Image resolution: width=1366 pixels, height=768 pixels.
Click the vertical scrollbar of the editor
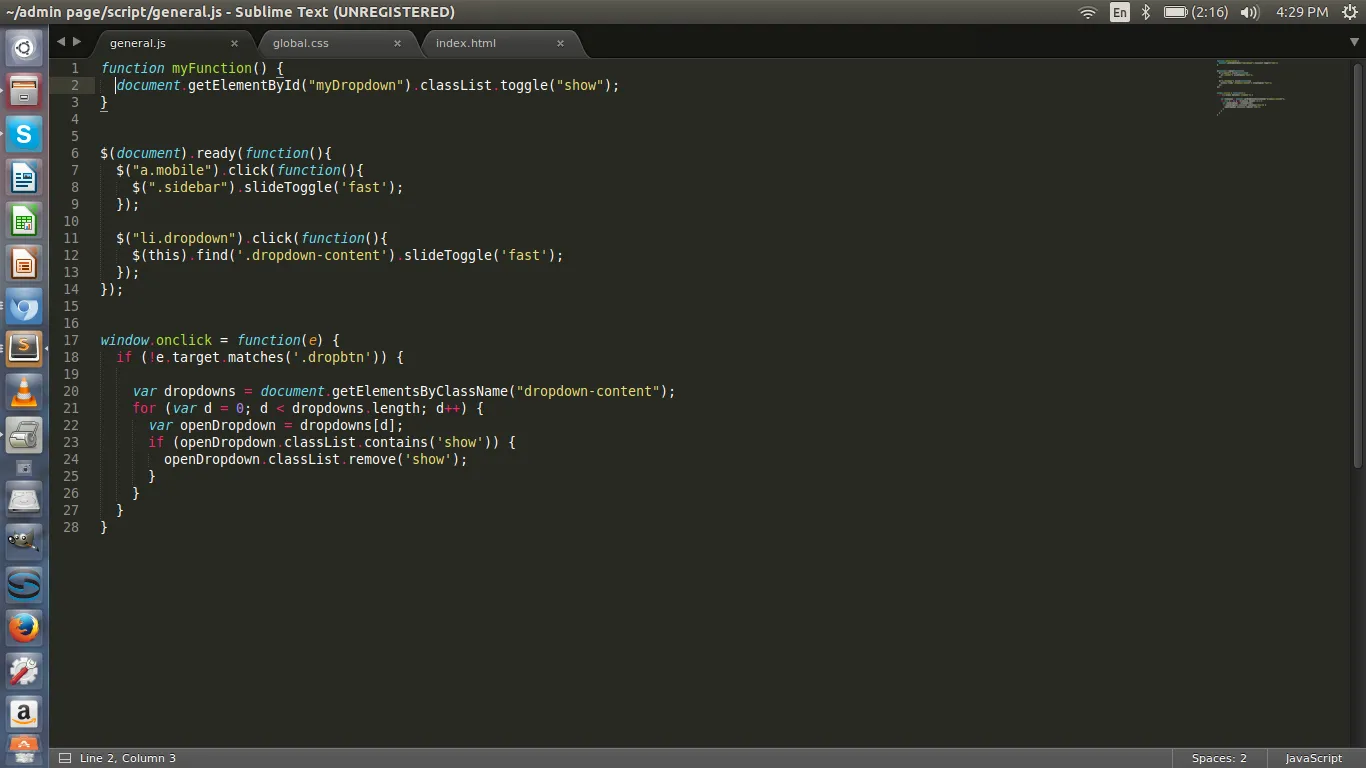[1357, 264]
